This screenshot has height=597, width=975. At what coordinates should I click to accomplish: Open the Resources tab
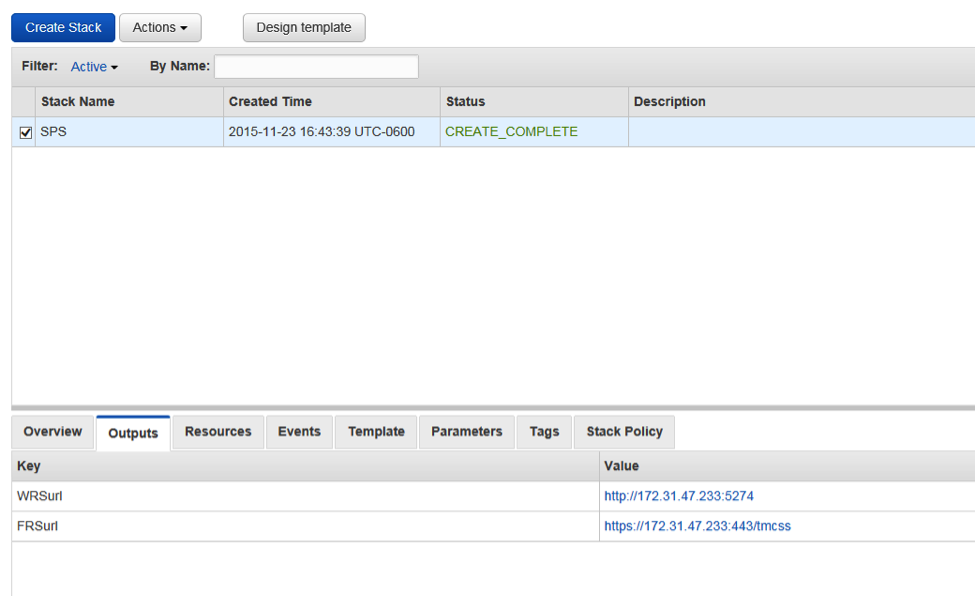(x=218, y=432)
